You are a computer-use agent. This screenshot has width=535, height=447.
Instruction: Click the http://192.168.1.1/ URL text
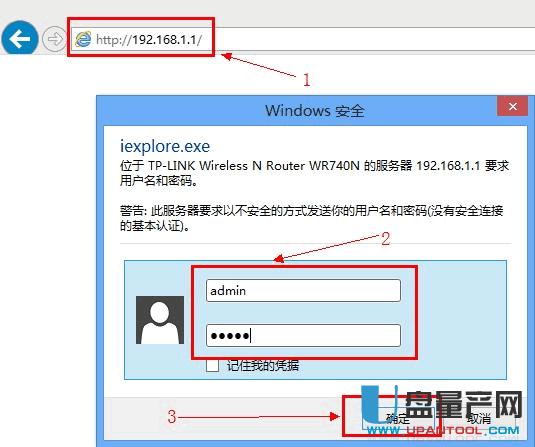149,40
